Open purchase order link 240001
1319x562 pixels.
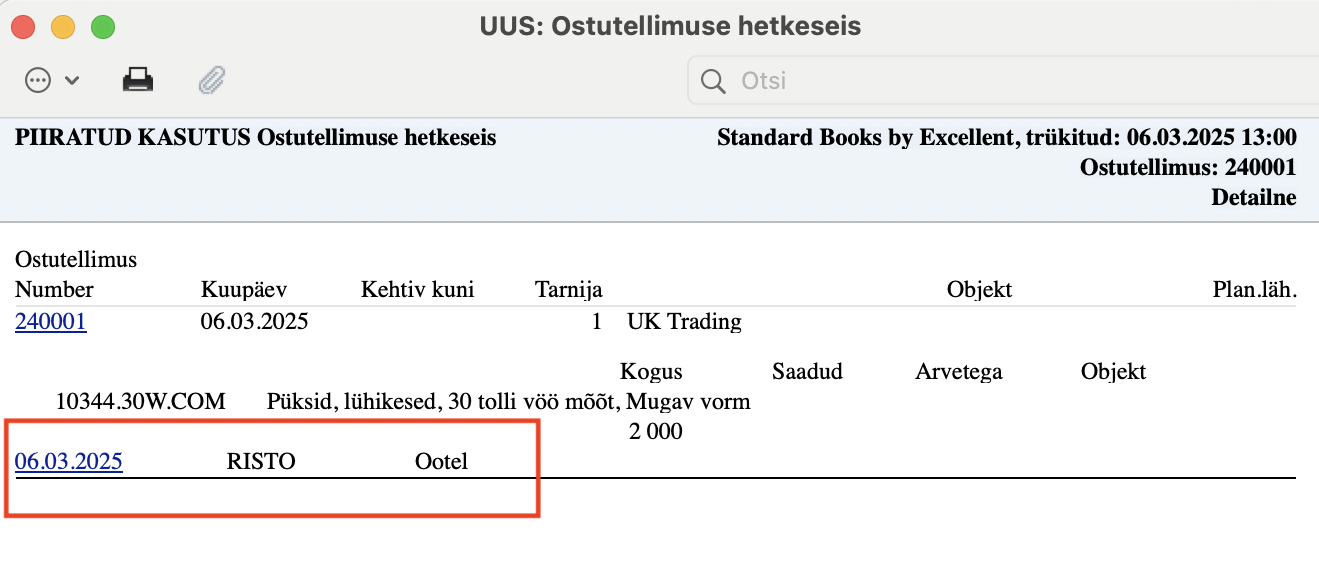click(x=51, y=322)
